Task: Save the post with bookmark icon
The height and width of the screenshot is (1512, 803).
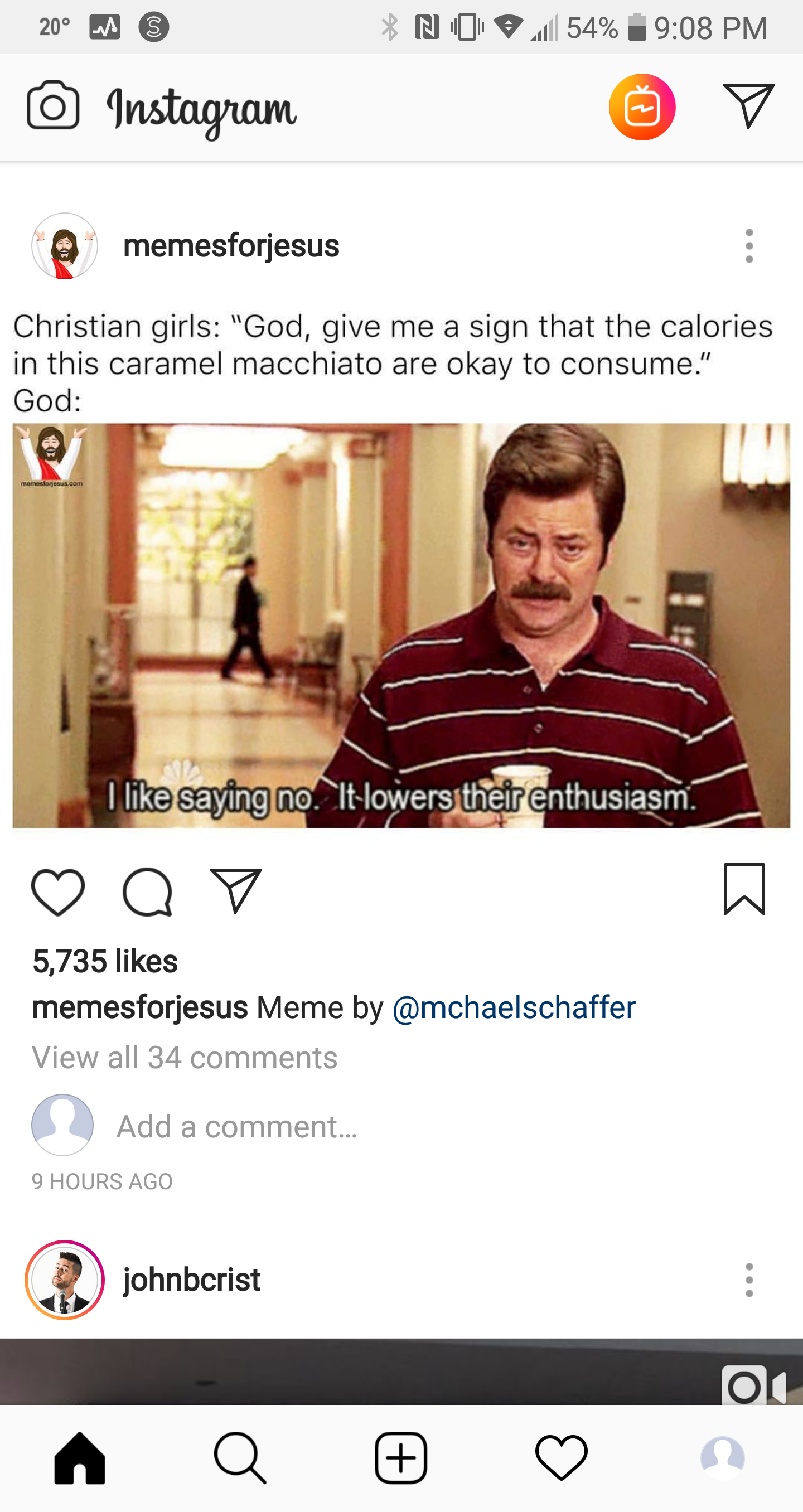Action: click(744, 889)
